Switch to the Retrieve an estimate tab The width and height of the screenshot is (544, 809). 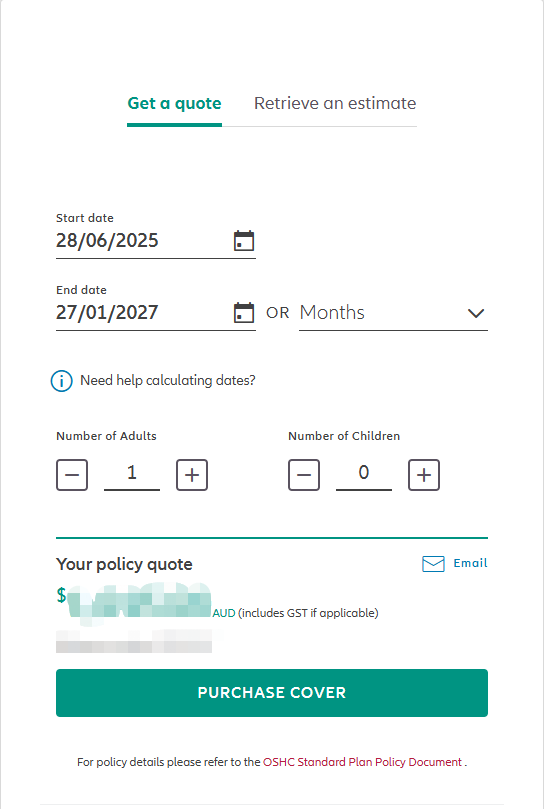pos(335,104)
